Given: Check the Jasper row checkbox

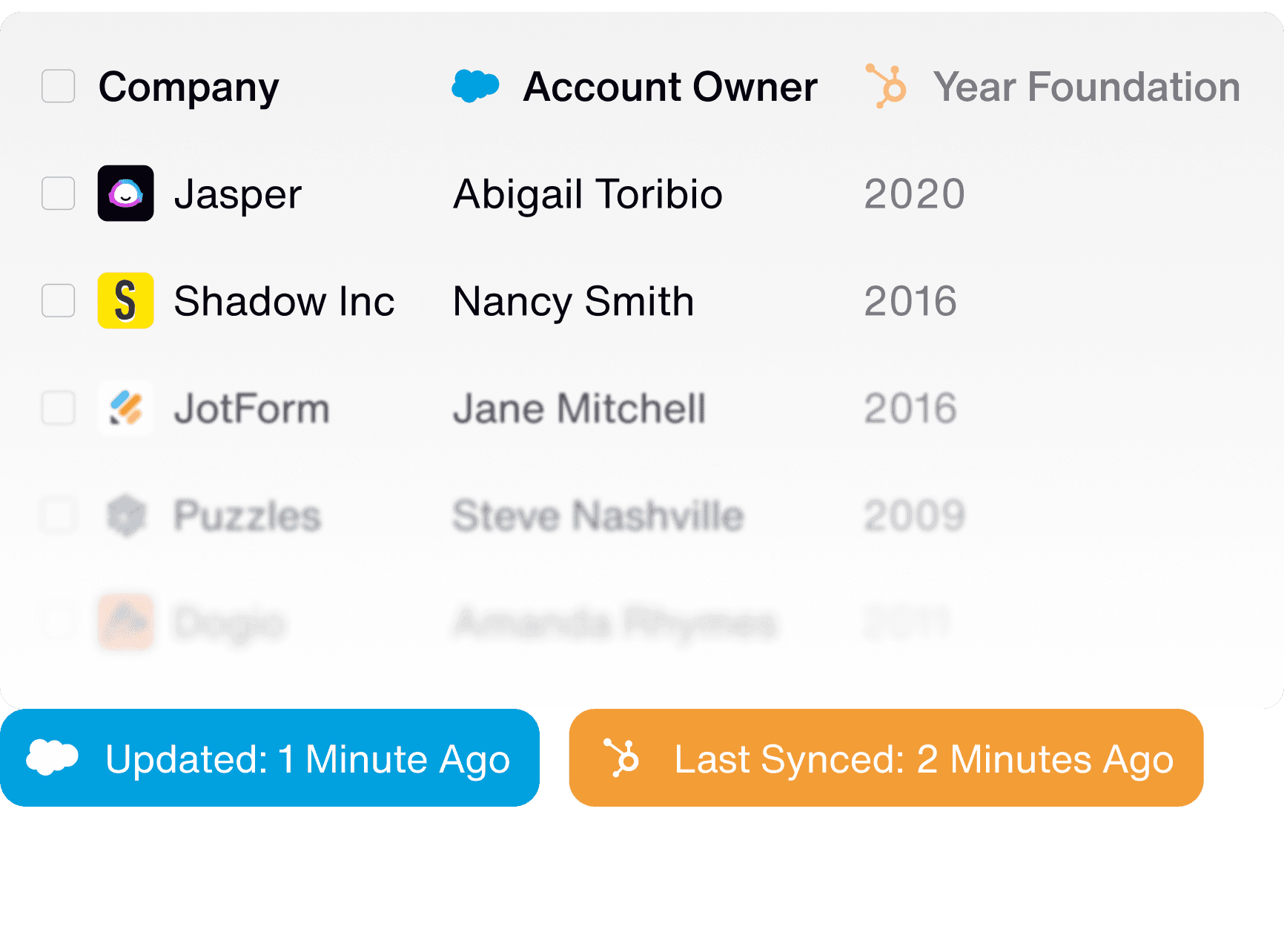Looking at the screenshot, I should pyautogui.click(x=59, y=194).
